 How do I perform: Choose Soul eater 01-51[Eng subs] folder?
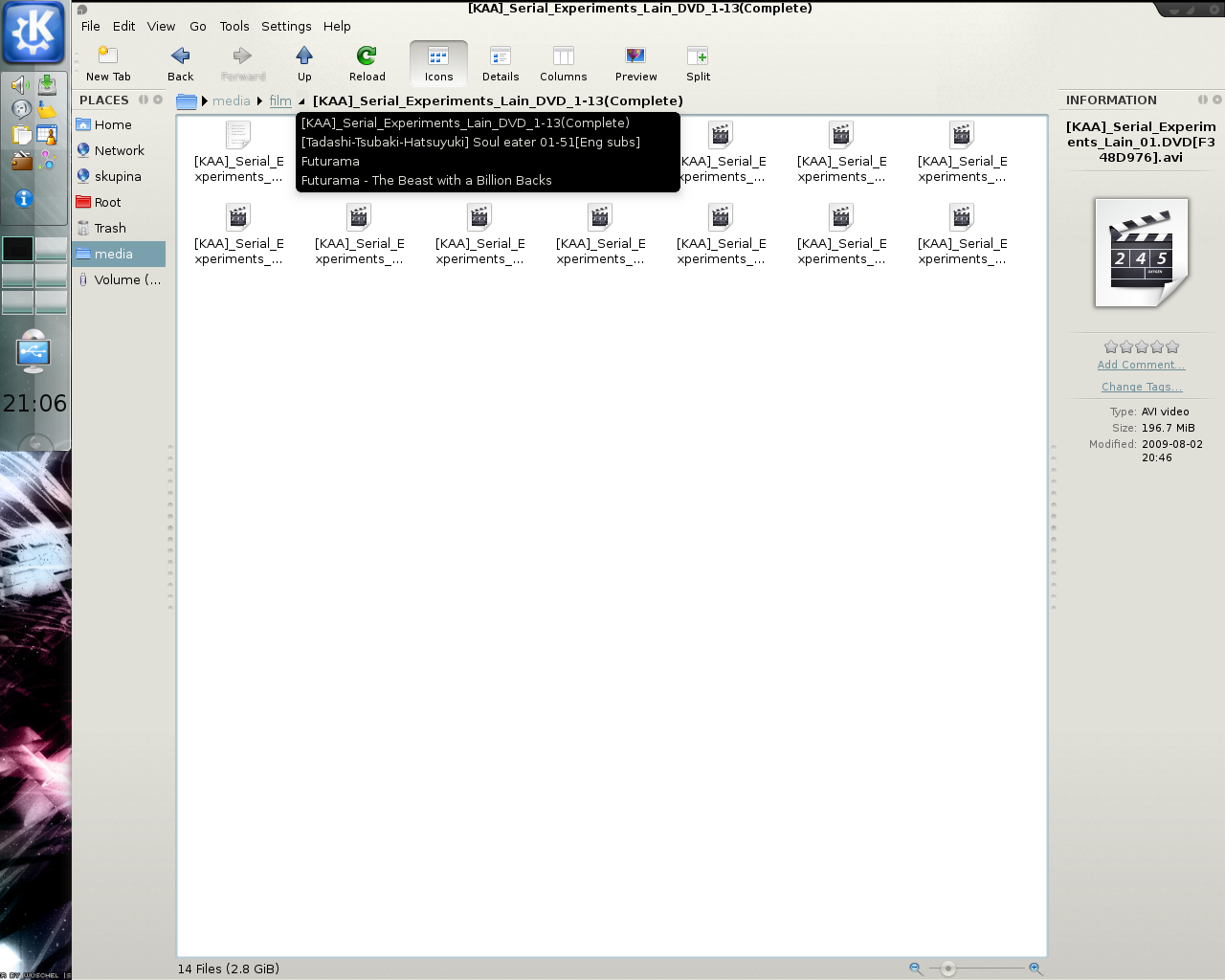tap(488, 142)
